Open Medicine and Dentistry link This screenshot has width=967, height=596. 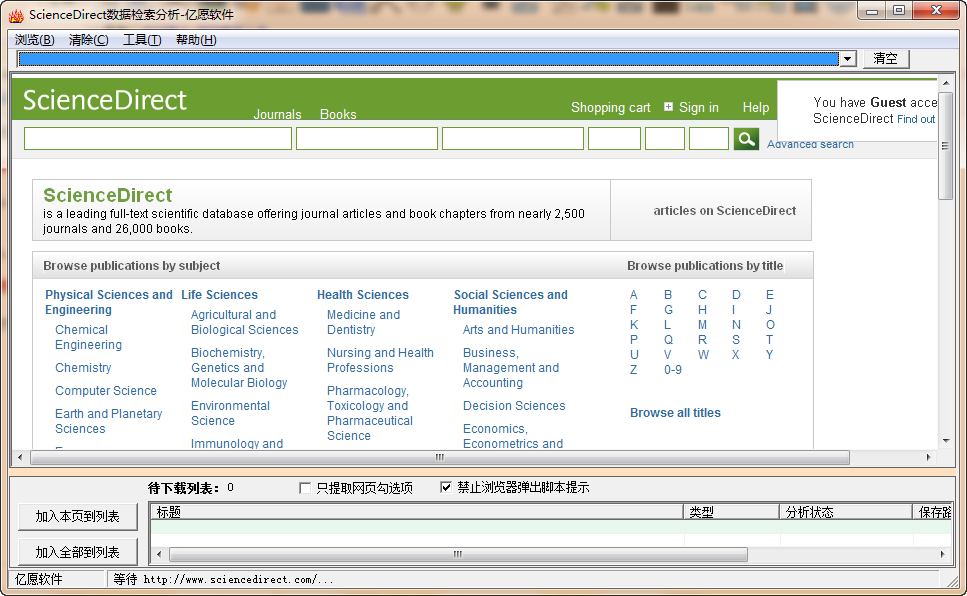click(363, 322)
